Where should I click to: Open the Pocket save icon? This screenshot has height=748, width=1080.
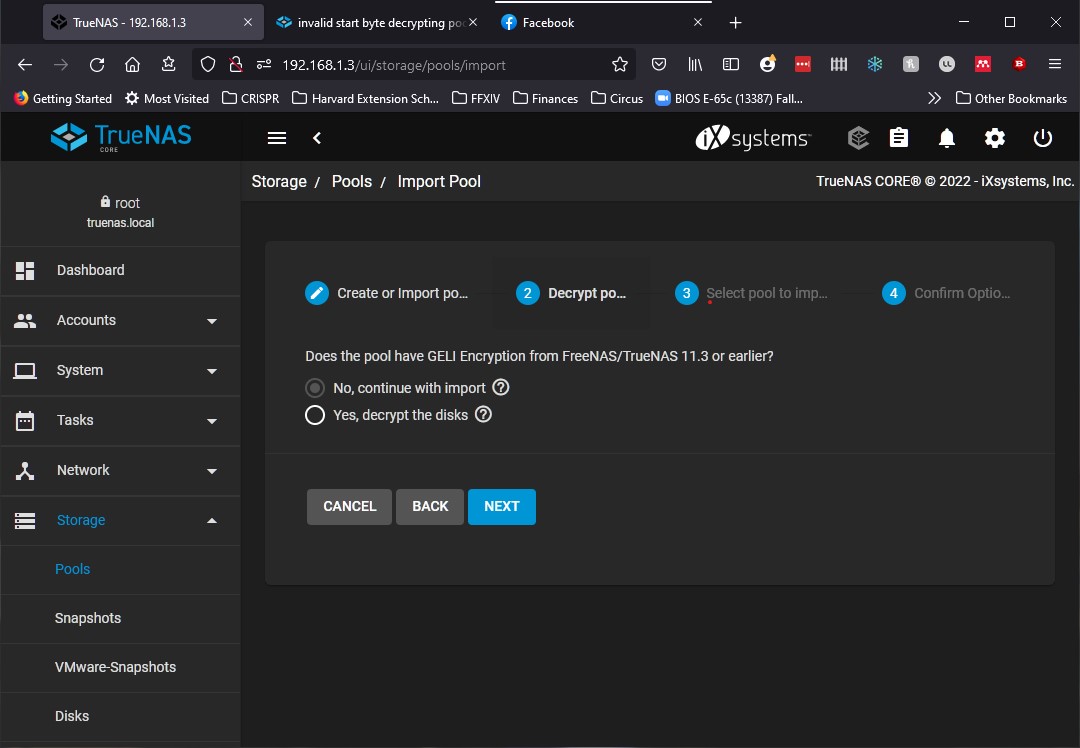(x=659, y=65)
